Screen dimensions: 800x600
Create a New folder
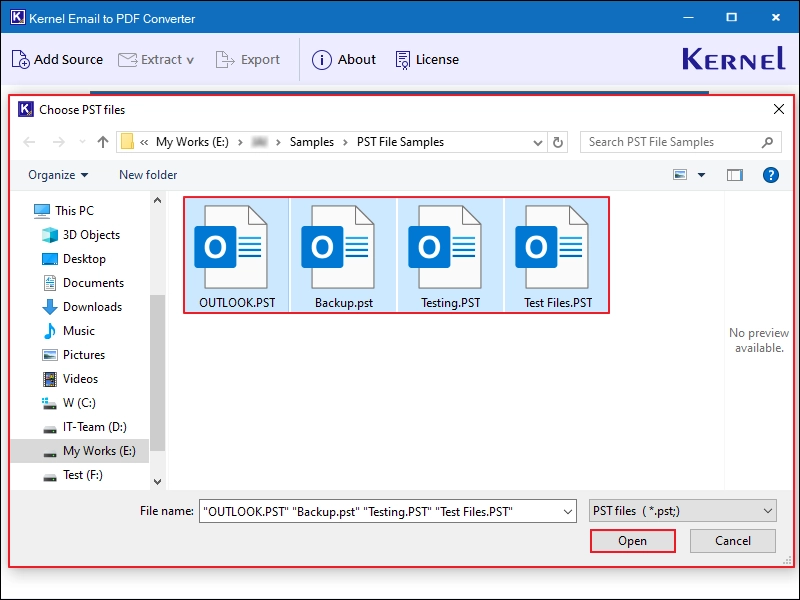(x=148, y=175)
